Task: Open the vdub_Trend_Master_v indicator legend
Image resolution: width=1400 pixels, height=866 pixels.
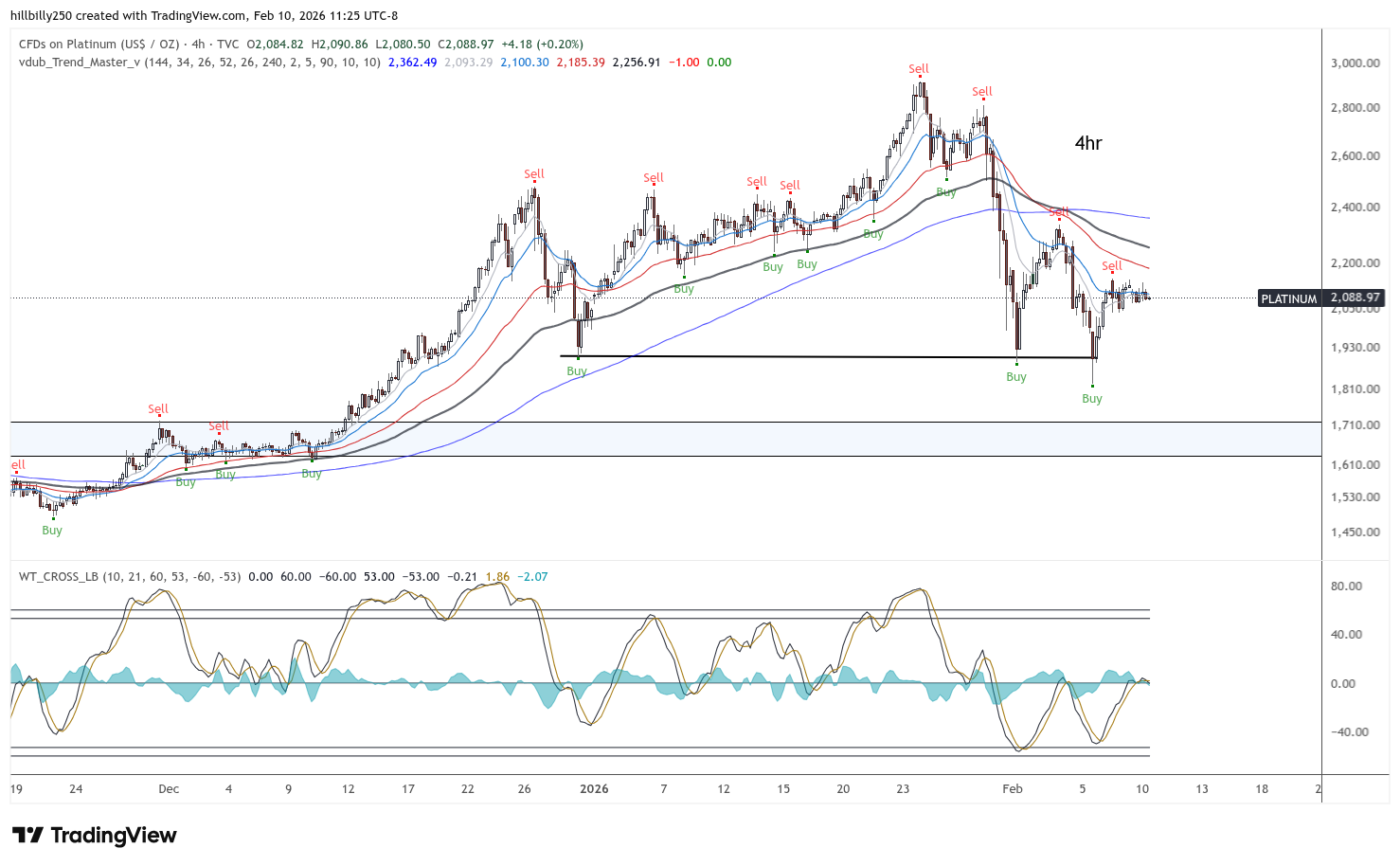Action: [80, 63]
